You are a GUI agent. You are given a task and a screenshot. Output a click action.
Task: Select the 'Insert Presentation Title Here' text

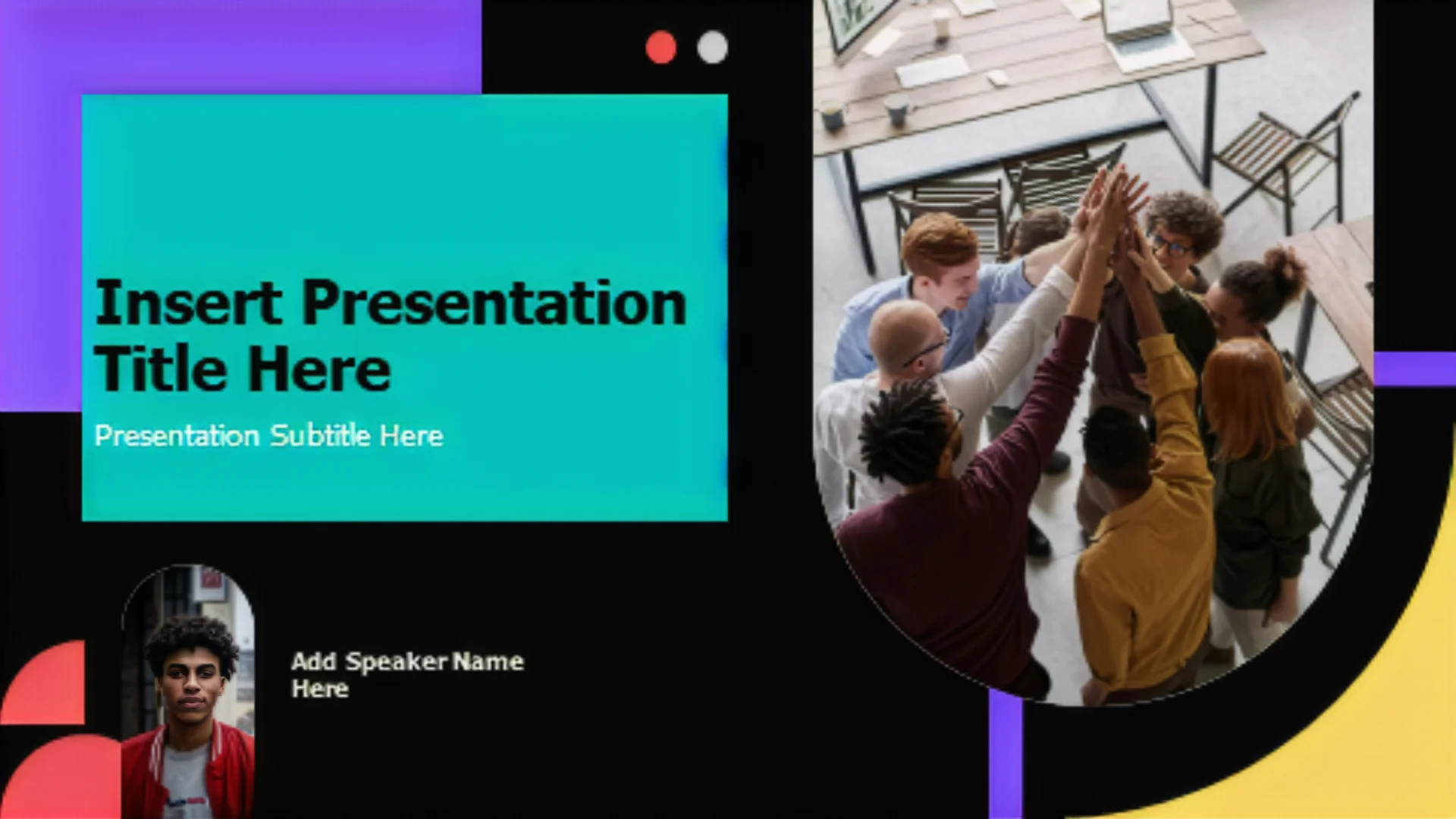(x=390, y=334)
